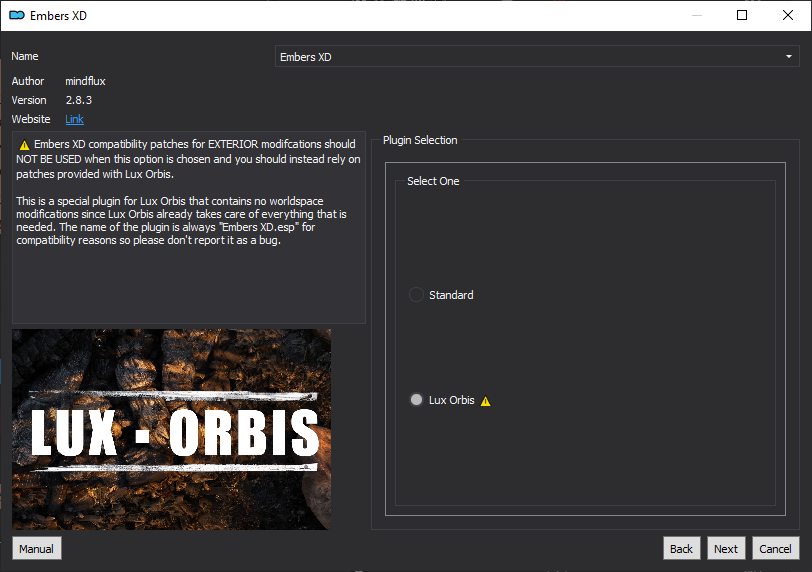Click the Select One group label

click(433, 181)
